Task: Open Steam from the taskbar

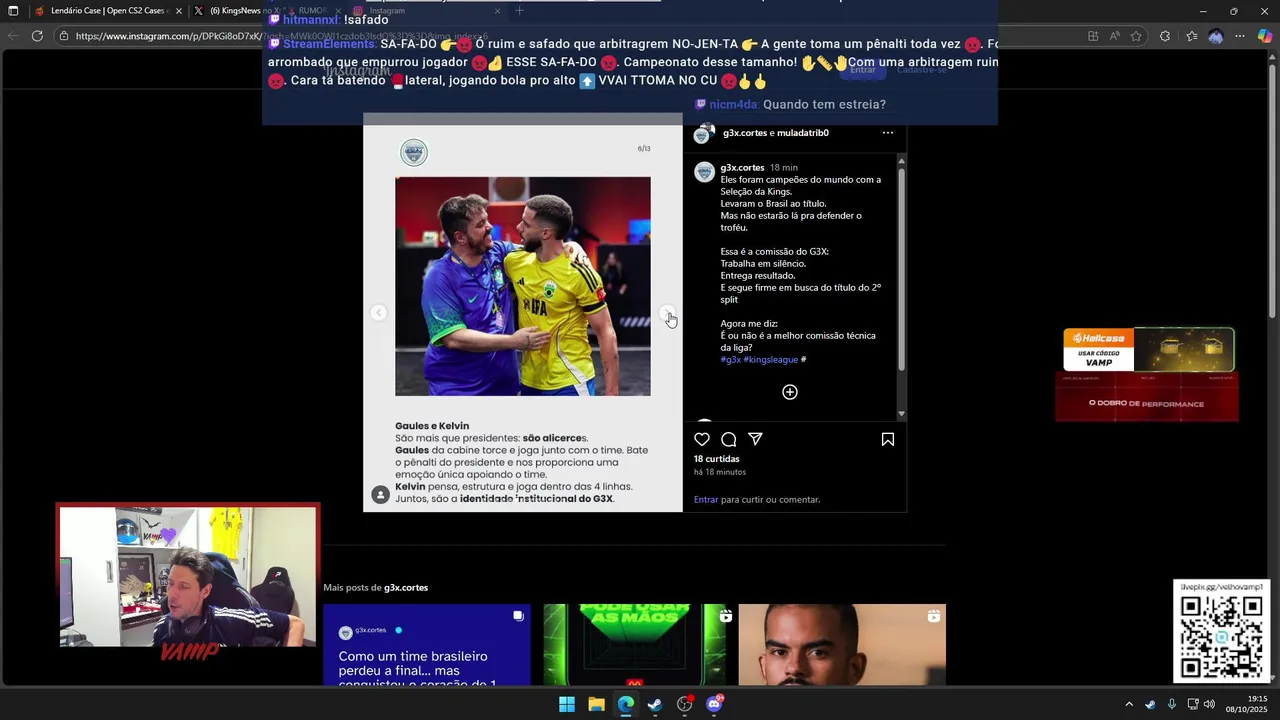Action: pyautogui.click(x=655, y=704)
